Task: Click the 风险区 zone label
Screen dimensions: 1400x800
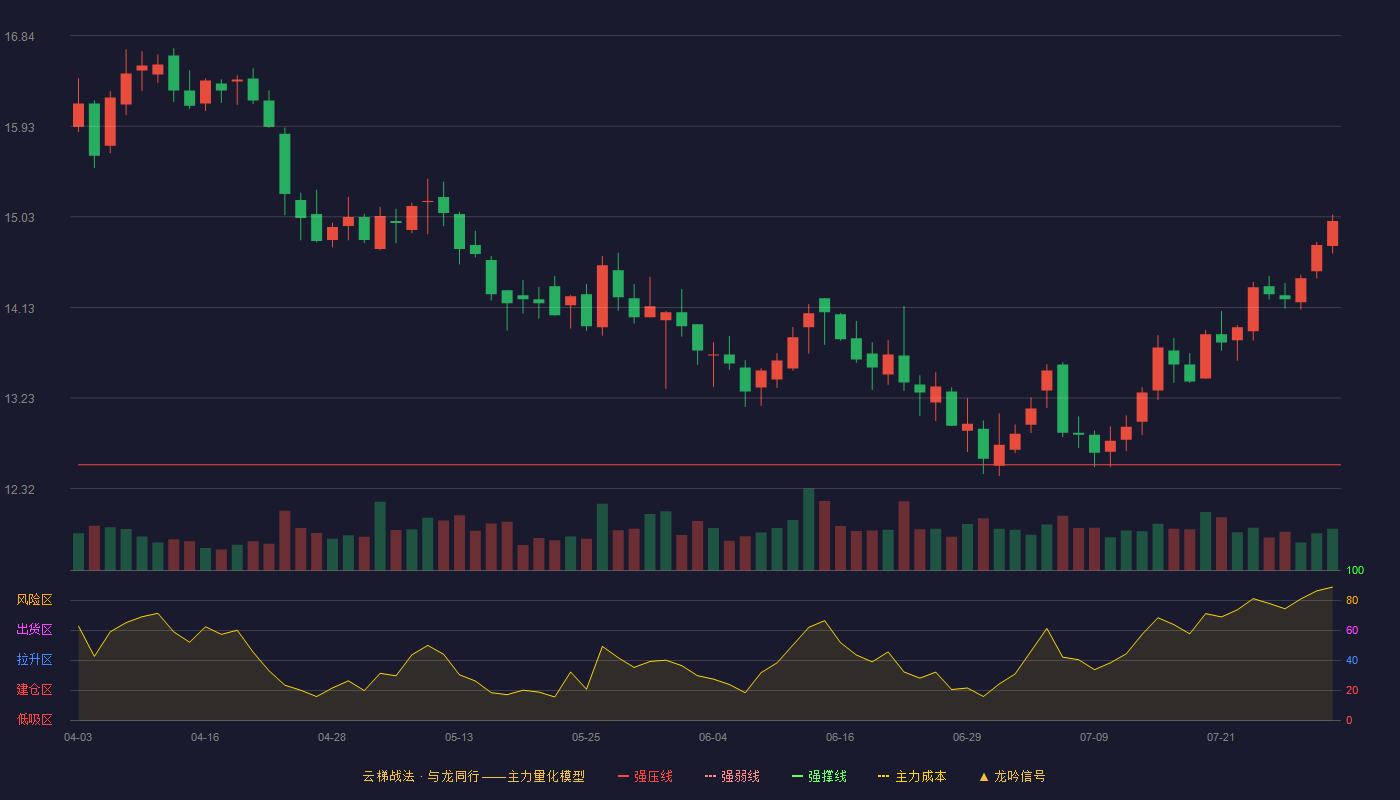Action: [34, 600]
